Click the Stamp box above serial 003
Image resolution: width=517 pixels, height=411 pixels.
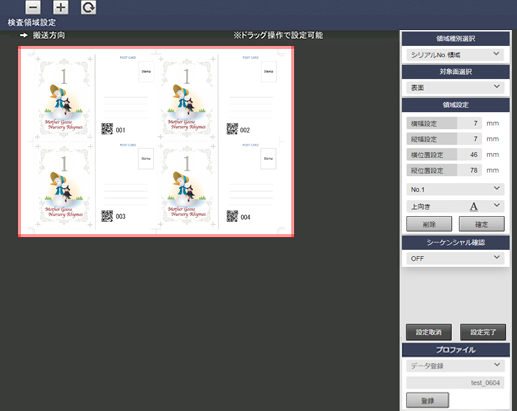[146, 159]
